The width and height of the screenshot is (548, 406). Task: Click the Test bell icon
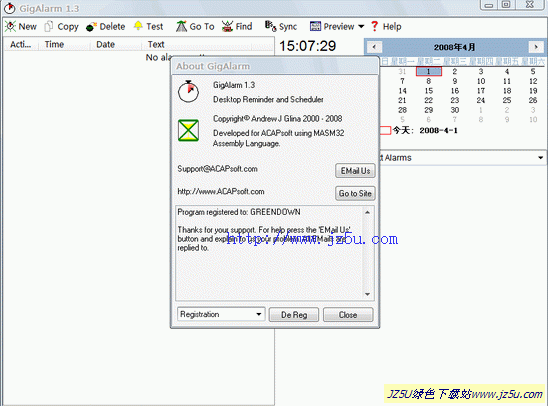(138, 26)
